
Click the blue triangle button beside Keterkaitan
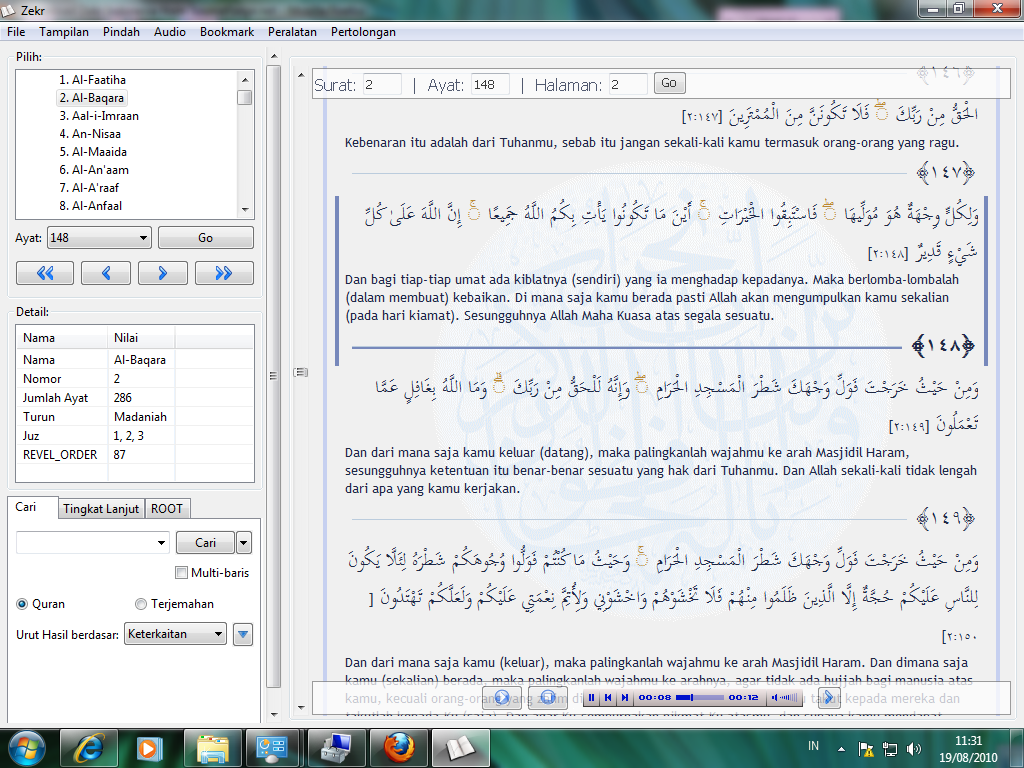[x=243, y=634]
